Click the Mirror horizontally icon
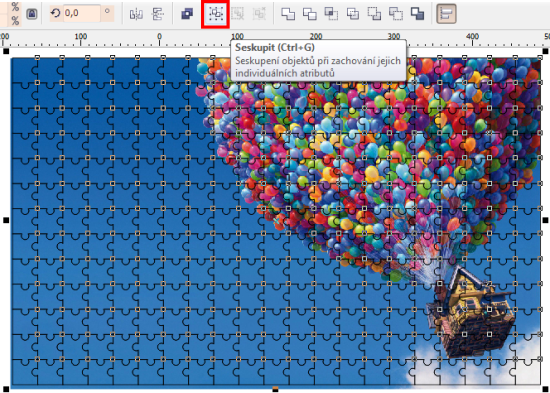Screen dimensions: 550x393 coord(136,14)
